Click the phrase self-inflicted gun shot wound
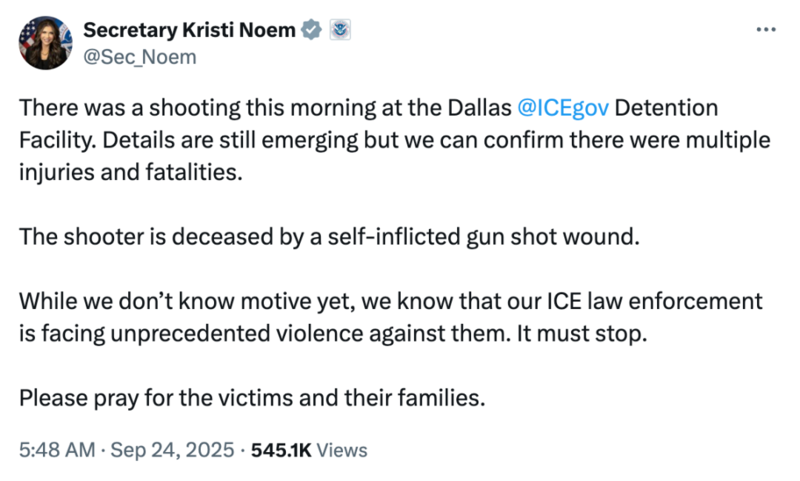 [x=530, y=237]
